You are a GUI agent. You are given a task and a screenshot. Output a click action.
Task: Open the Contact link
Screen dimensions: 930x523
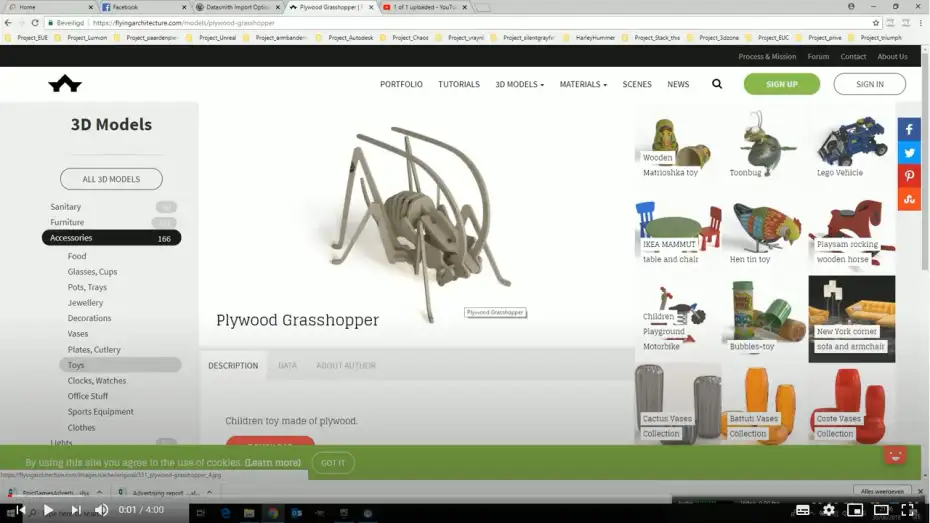(853, 56)
